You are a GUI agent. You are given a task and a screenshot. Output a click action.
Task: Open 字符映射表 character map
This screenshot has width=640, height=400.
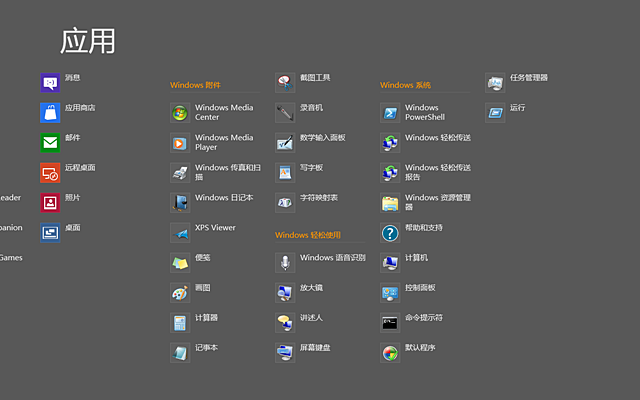pos(307,202)
